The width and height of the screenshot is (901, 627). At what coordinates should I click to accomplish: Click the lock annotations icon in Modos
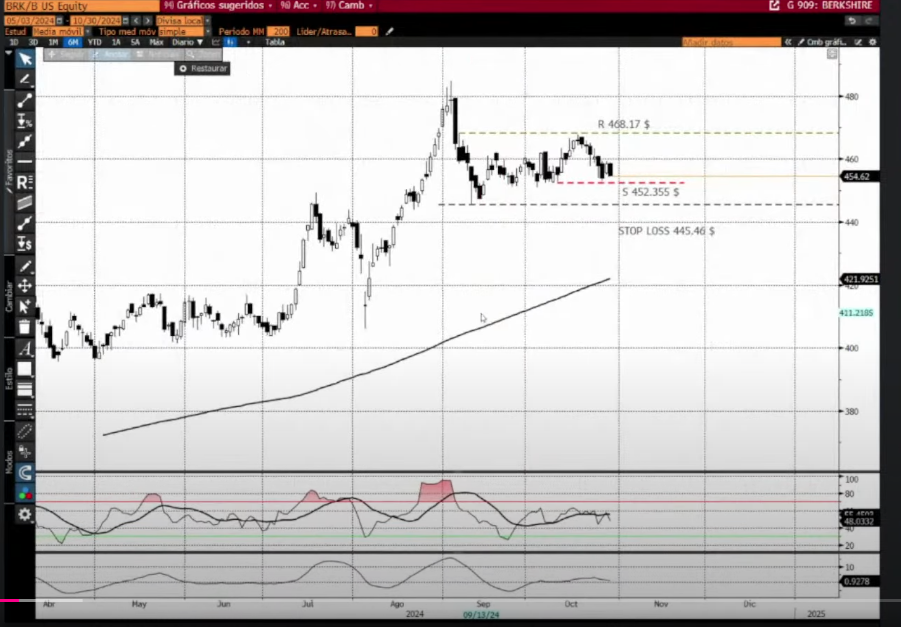(x=25, y=452)
